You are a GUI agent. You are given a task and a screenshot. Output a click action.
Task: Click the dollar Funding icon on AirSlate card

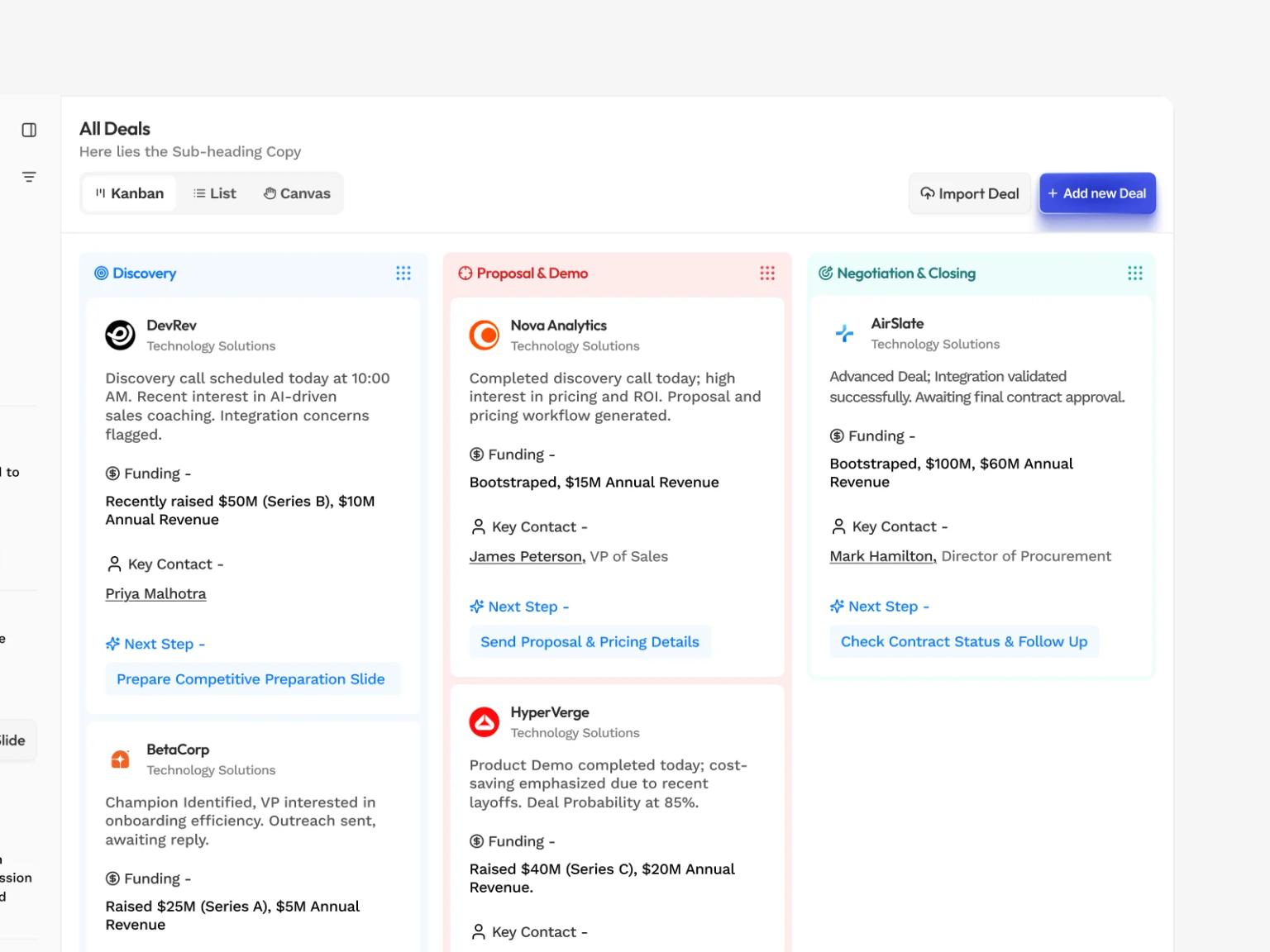837,436
